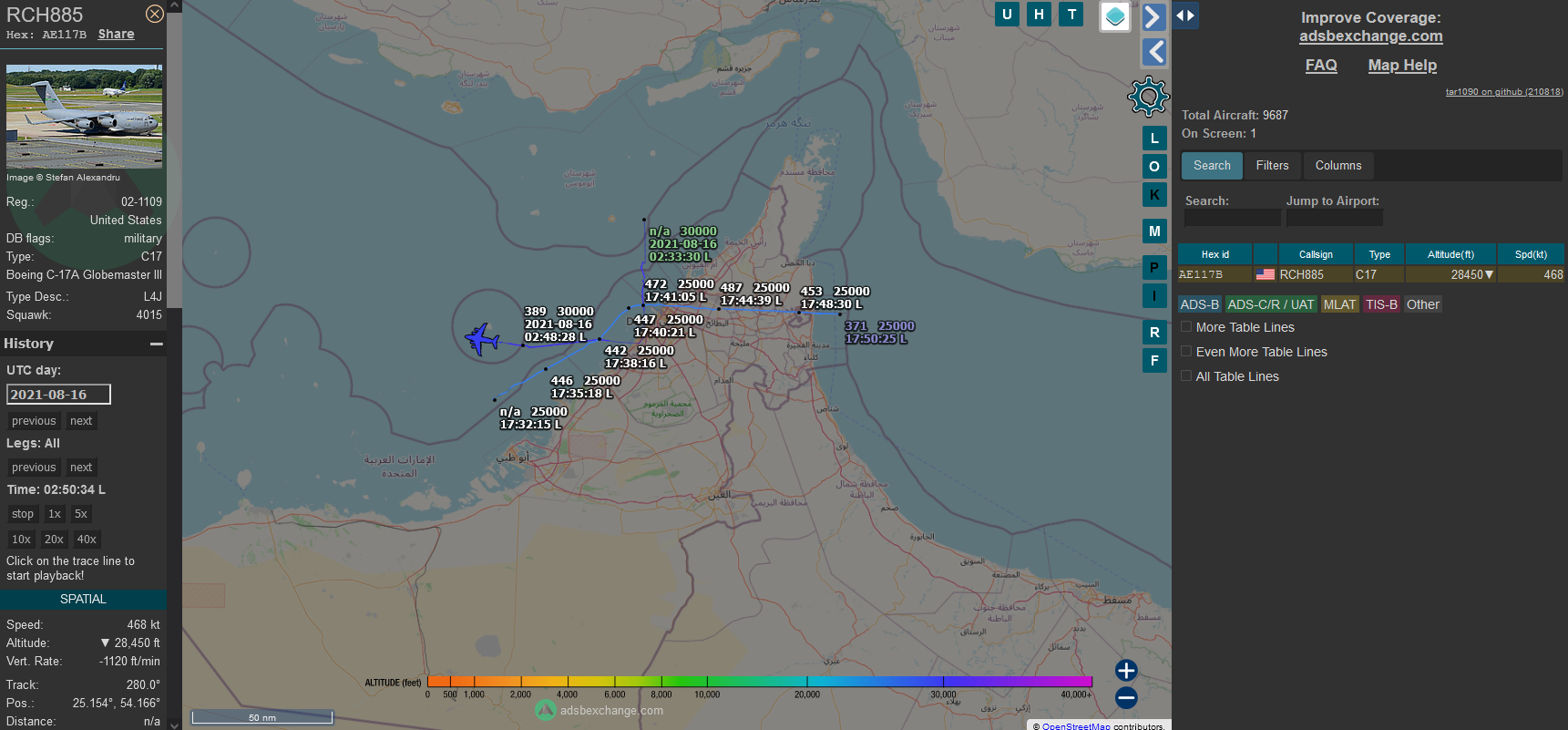
Task: Set playback speed to 5x
Action: coord(81,513)
